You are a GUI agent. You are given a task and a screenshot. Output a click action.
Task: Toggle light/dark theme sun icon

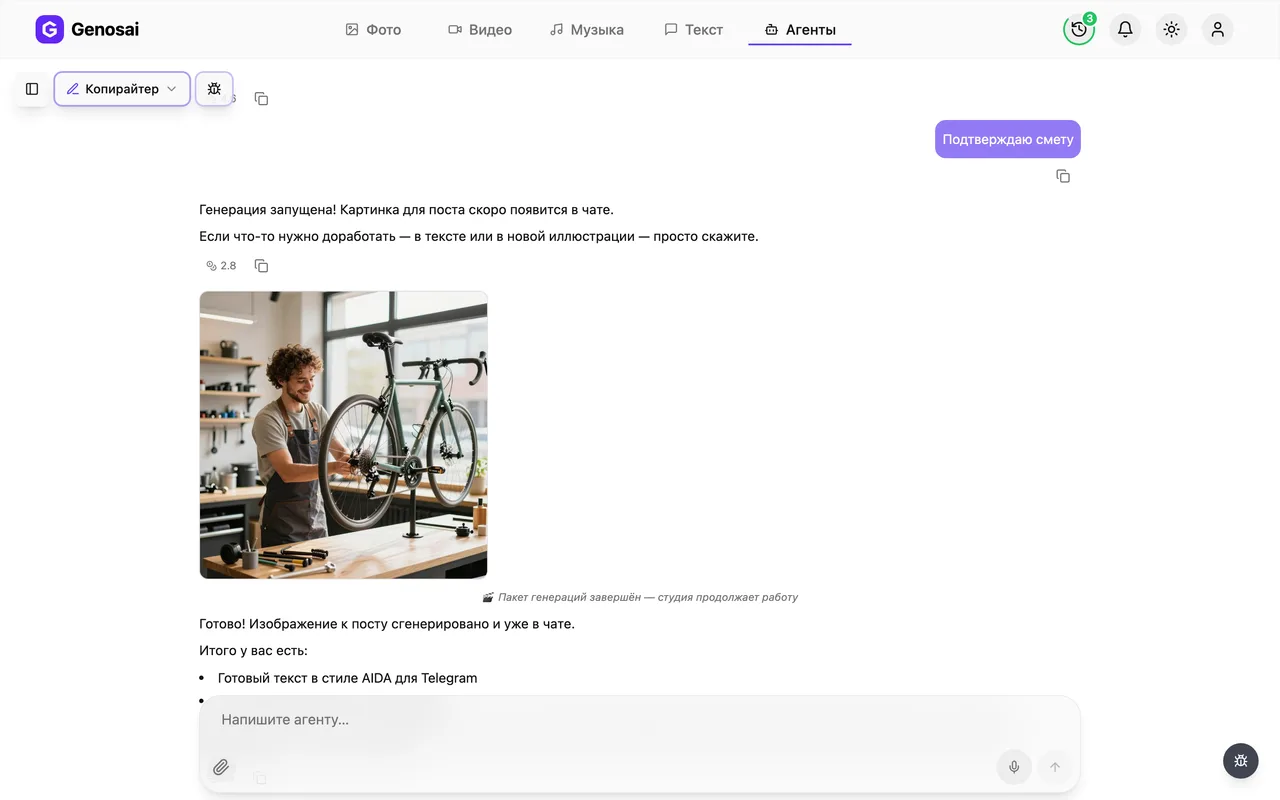[1171, 29]
